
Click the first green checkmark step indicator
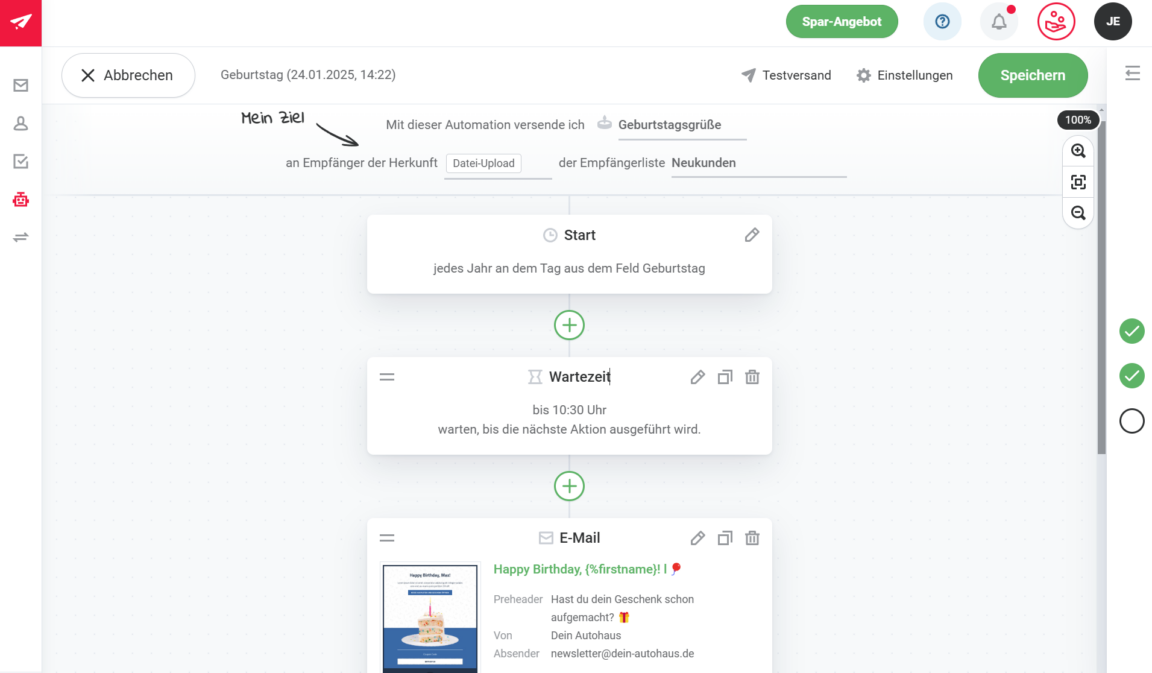(1131, 331)
